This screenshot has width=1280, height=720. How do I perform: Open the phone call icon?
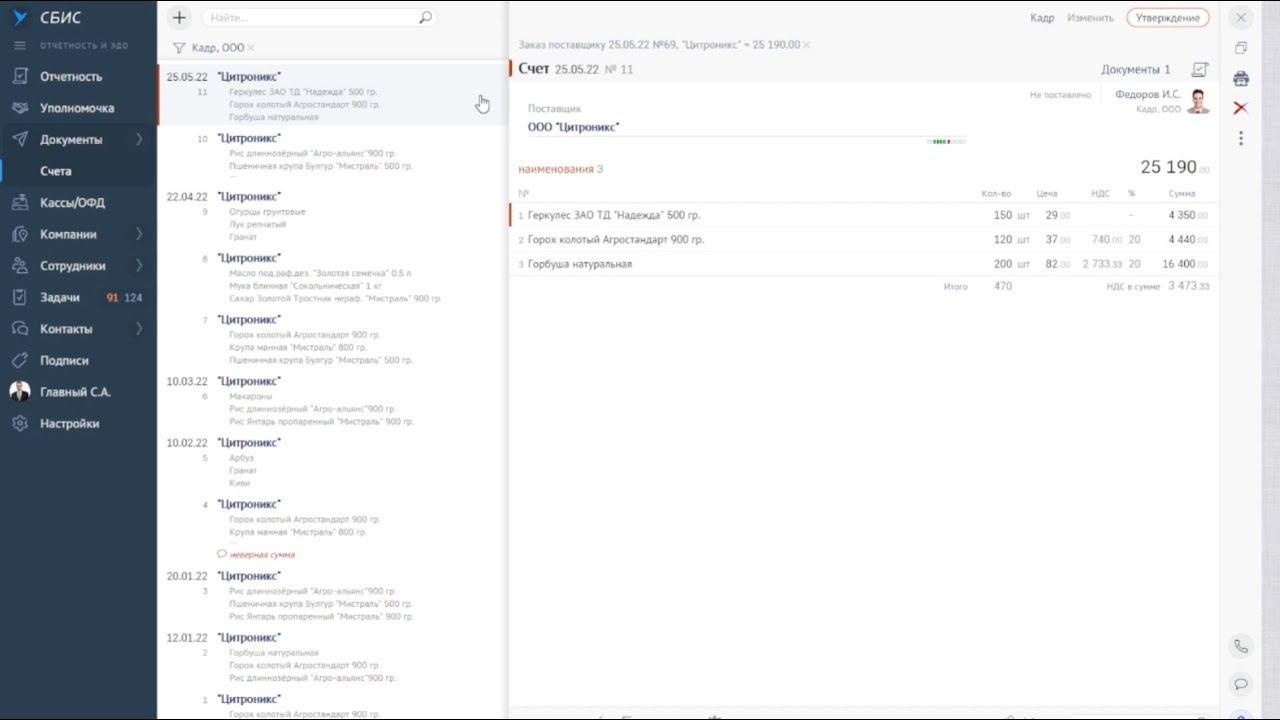1241,646
